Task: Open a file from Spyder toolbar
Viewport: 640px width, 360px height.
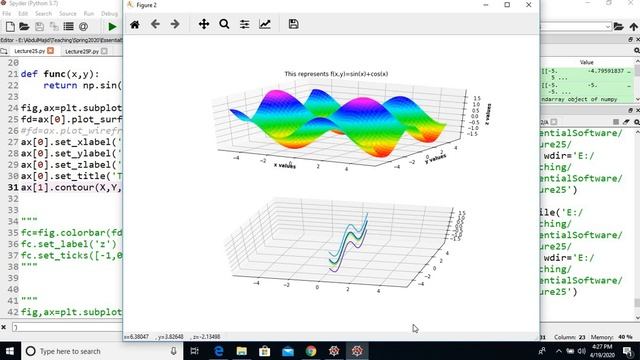Action: 24,27
